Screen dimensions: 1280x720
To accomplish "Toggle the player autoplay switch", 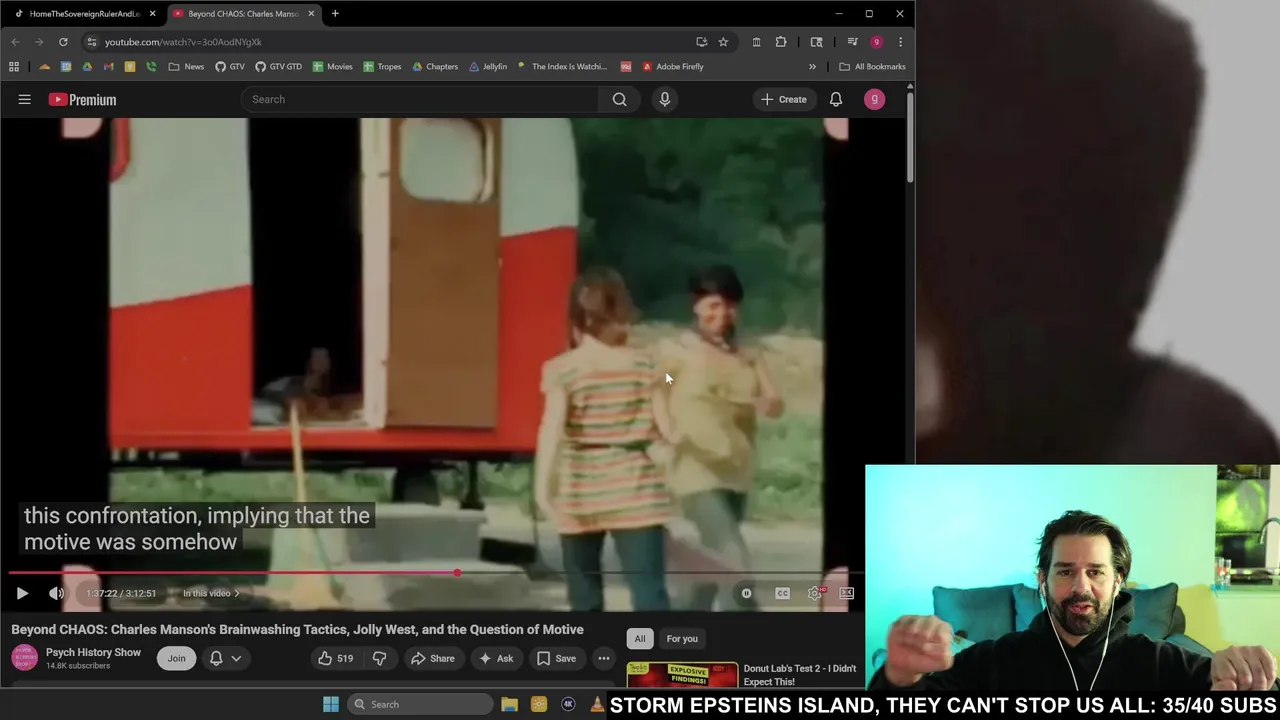I will [x=746, y=593].
